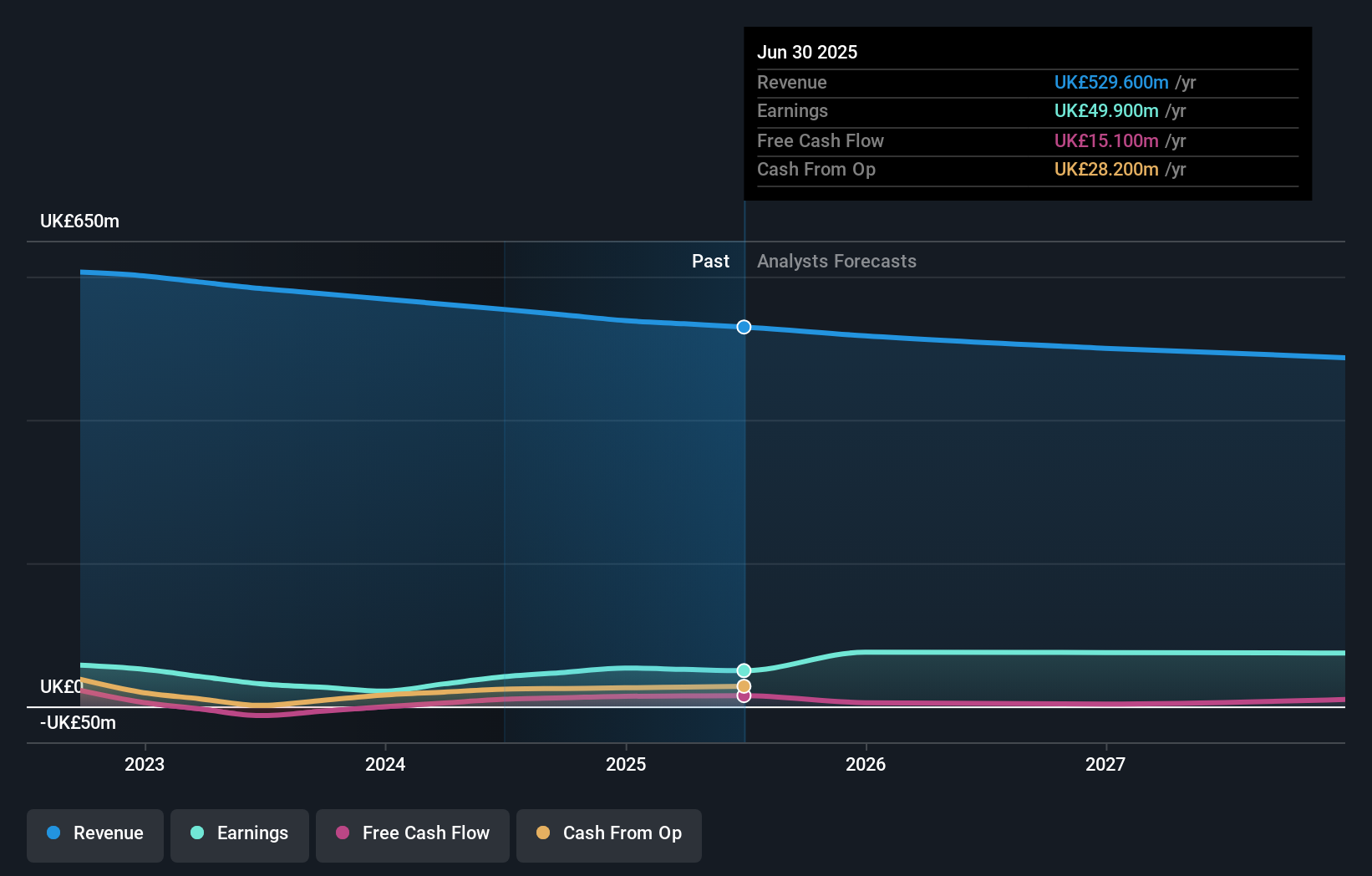Click the Cash From Op label in the tooltip
Screen dimensions: 1372x876
(816, 170)
